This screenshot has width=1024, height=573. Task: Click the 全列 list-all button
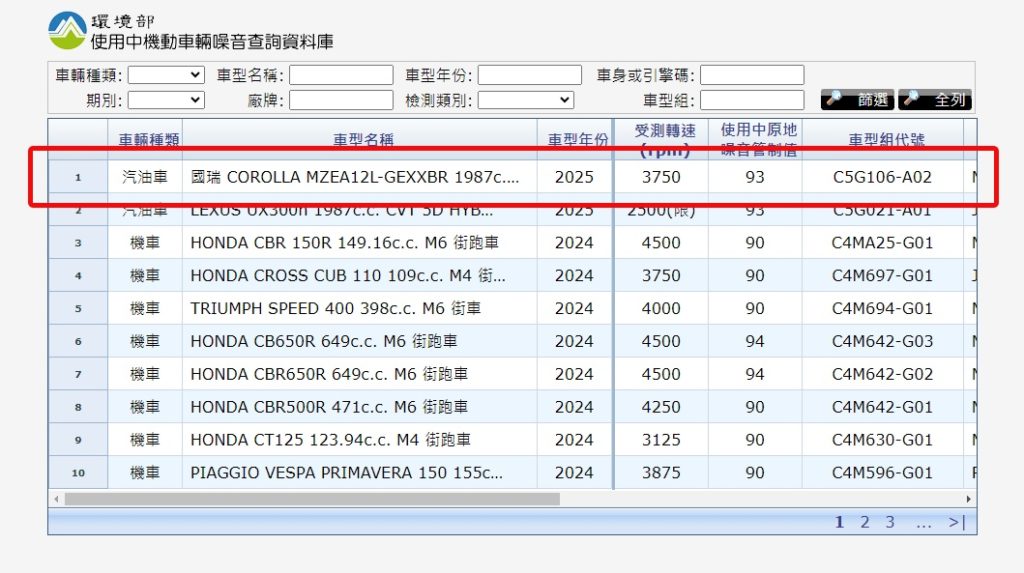click(x=935, y=100)
